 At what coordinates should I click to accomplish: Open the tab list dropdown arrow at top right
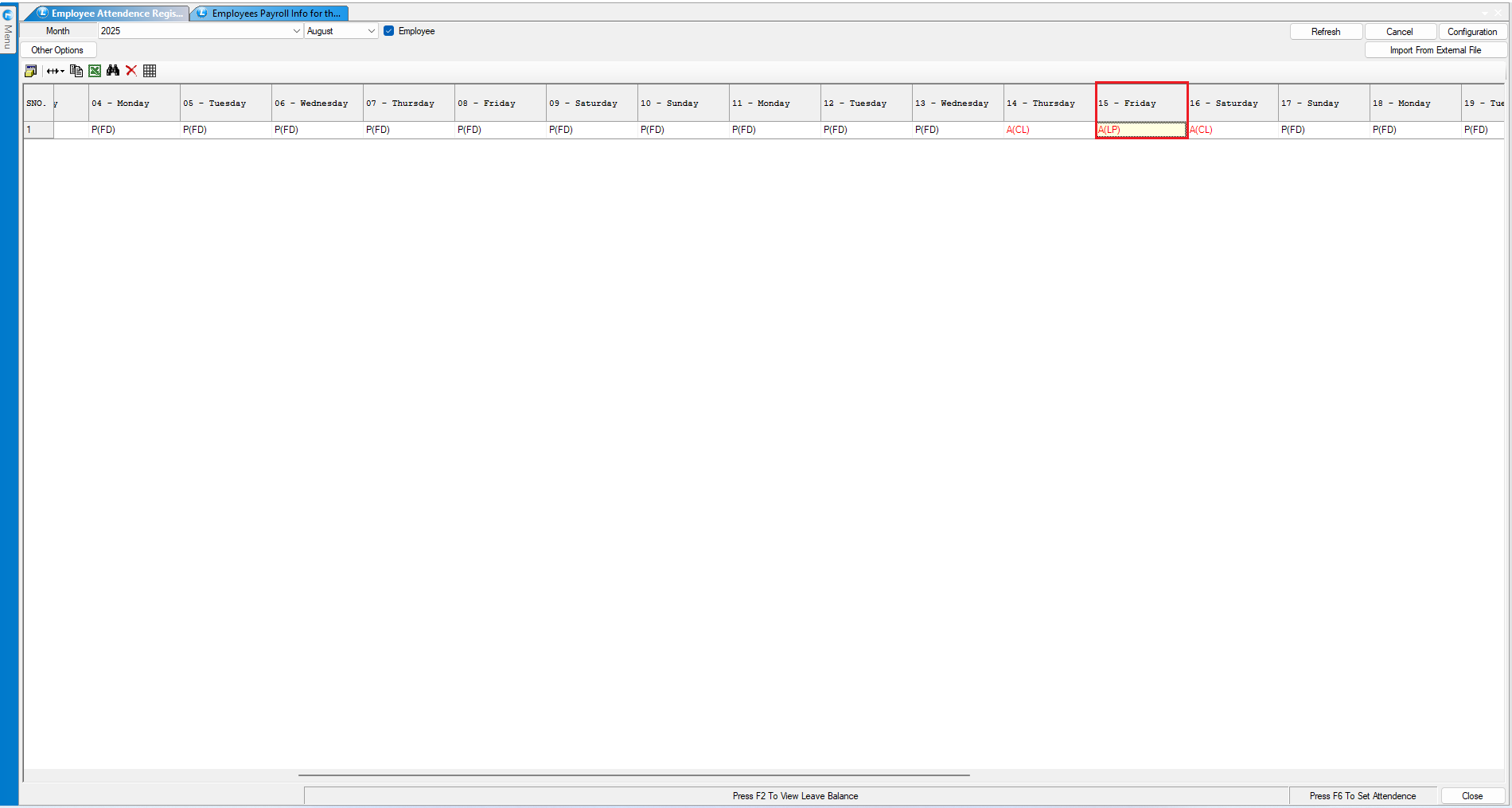point(1485,13)
